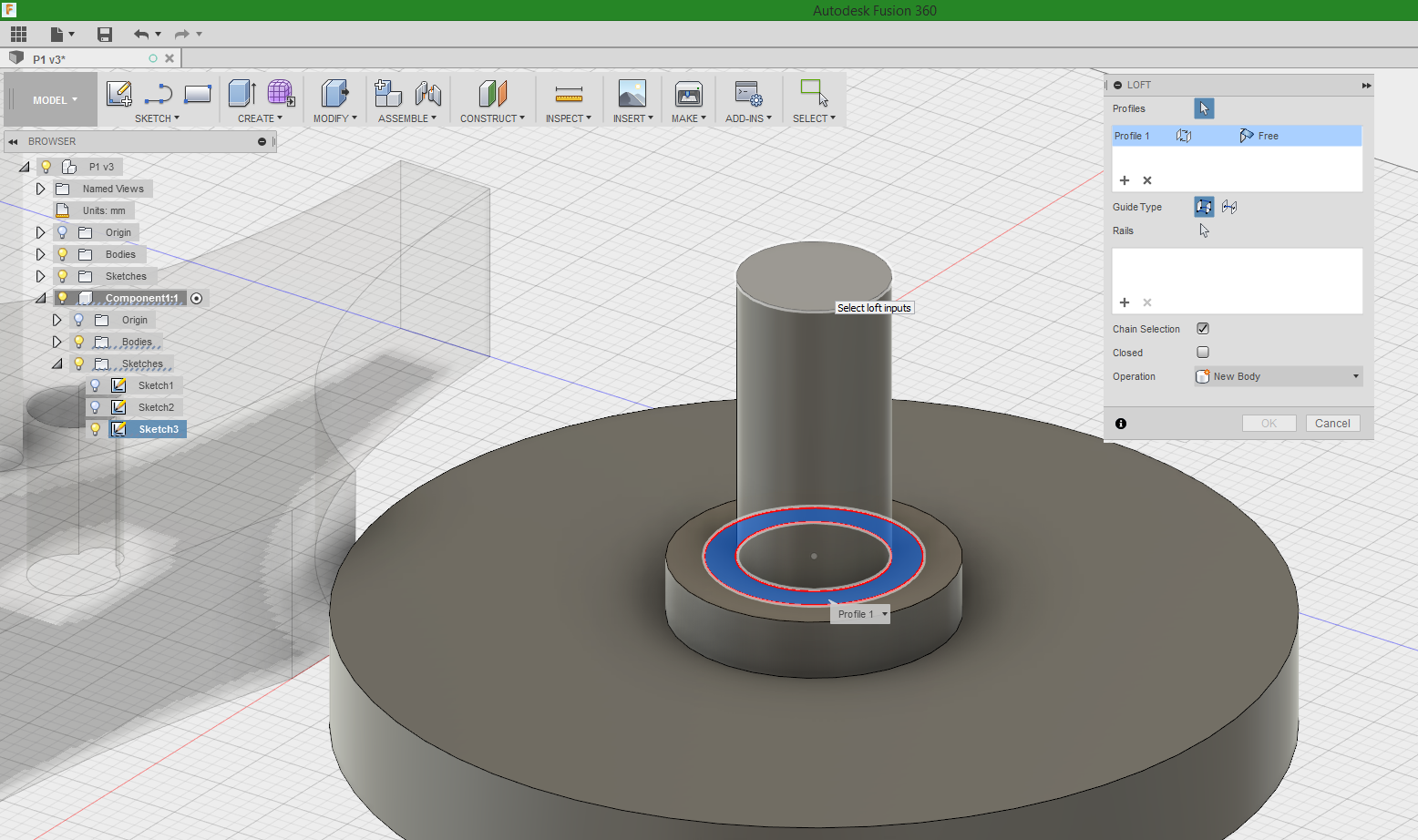Expand the top-level Origin folder
Screen dimensions: 1418x840
[40, 232]
